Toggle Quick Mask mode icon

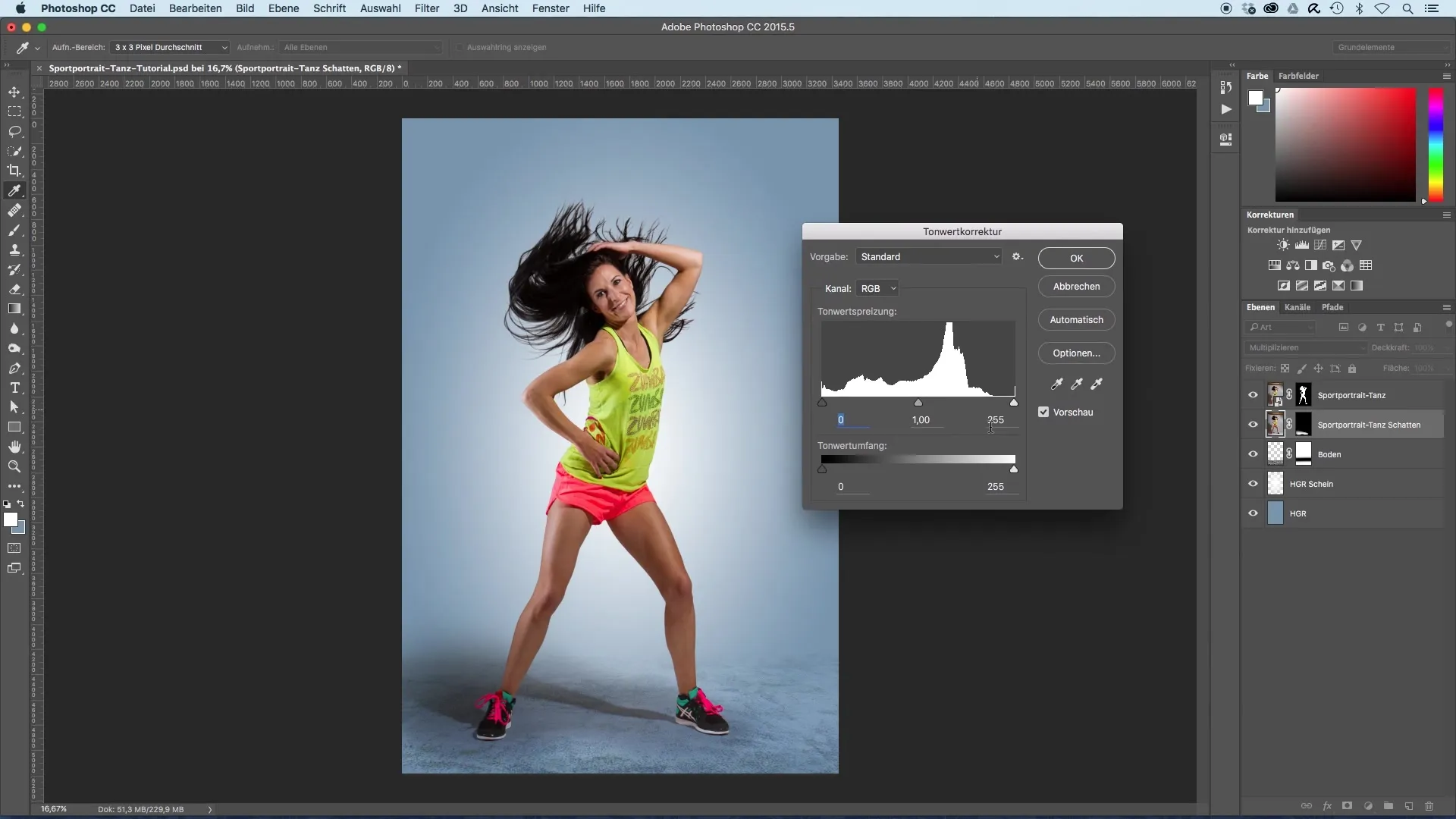(14, 548)
